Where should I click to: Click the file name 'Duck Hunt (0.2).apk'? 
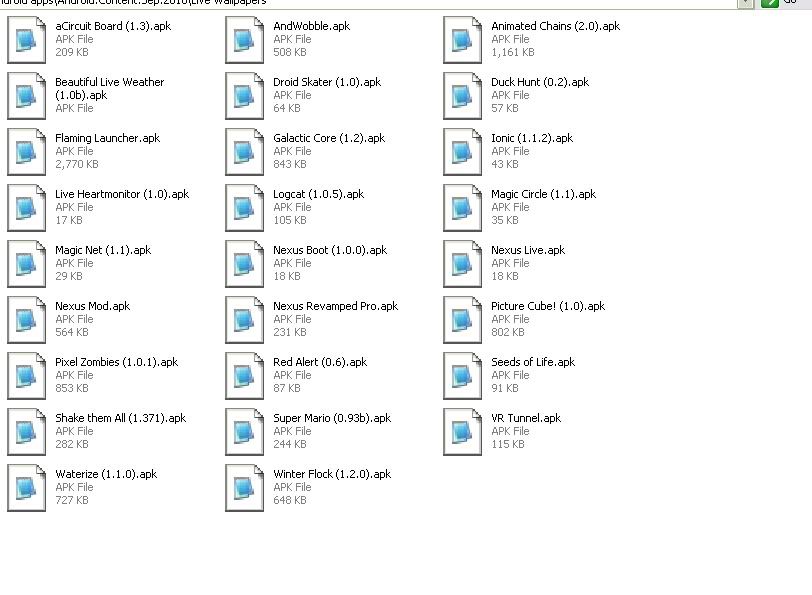(x=540, y=82)
